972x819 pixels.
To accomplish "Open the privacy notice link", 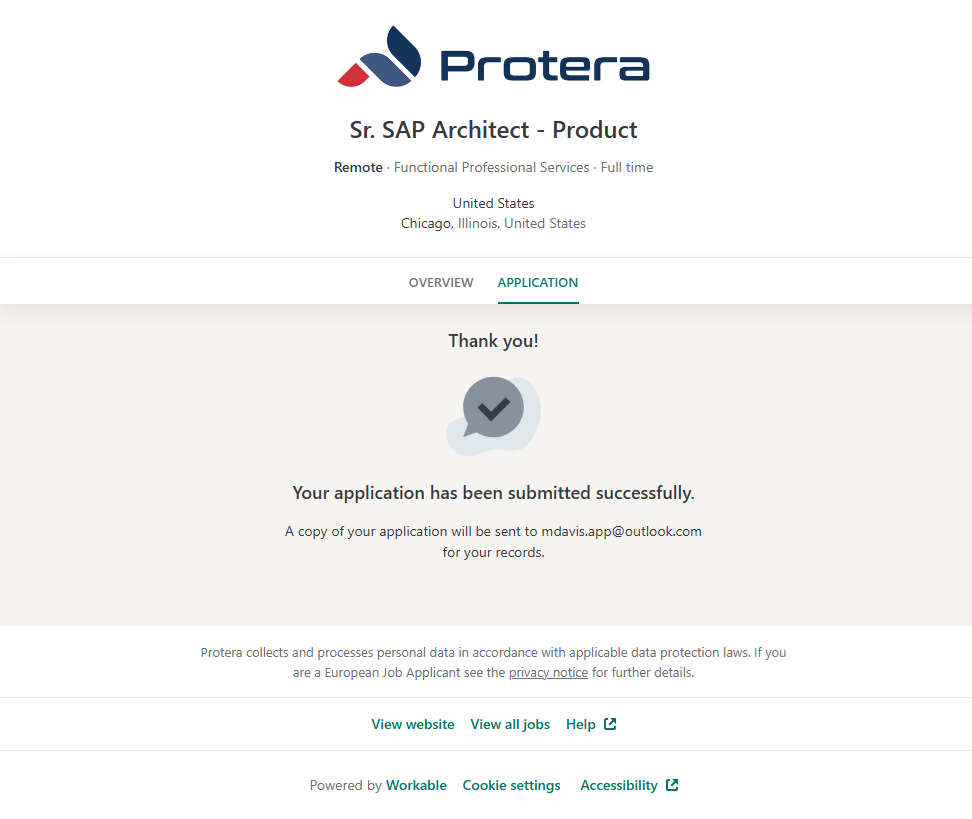I will pos(548,673).
